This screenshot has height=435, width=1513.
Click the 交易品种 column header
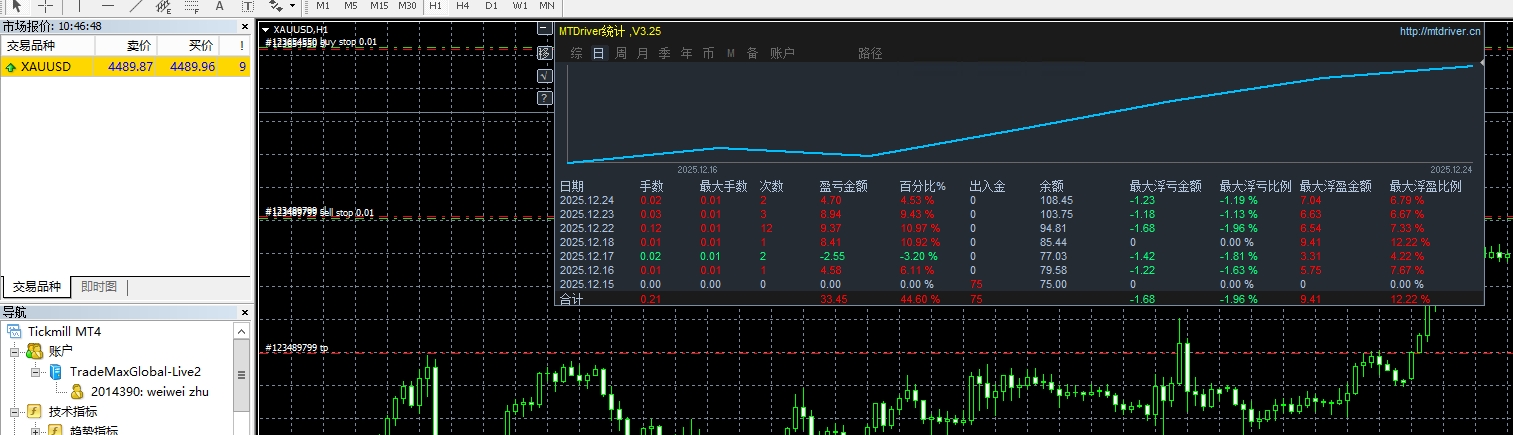pyautogui.click(x=47, y=46)
